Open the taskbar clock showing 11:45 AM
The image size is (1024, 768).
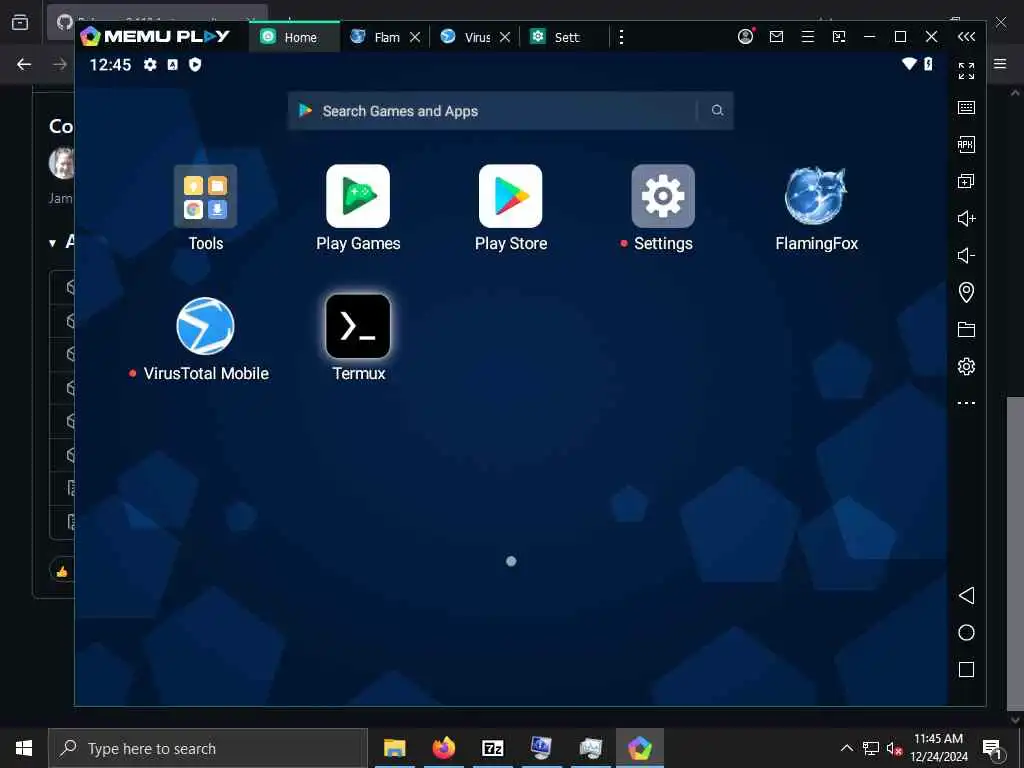[x=938, y=748]
